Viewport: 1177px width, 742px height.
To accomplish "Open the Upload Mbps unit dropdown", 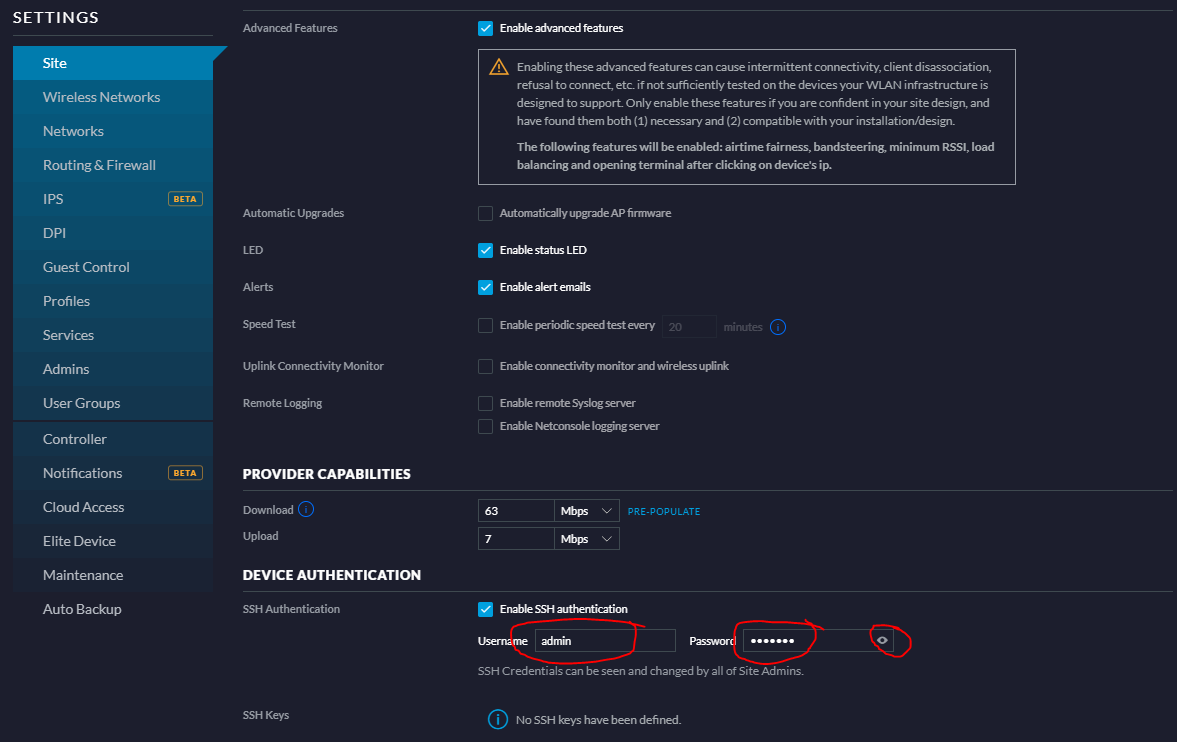I will [587, 539].
